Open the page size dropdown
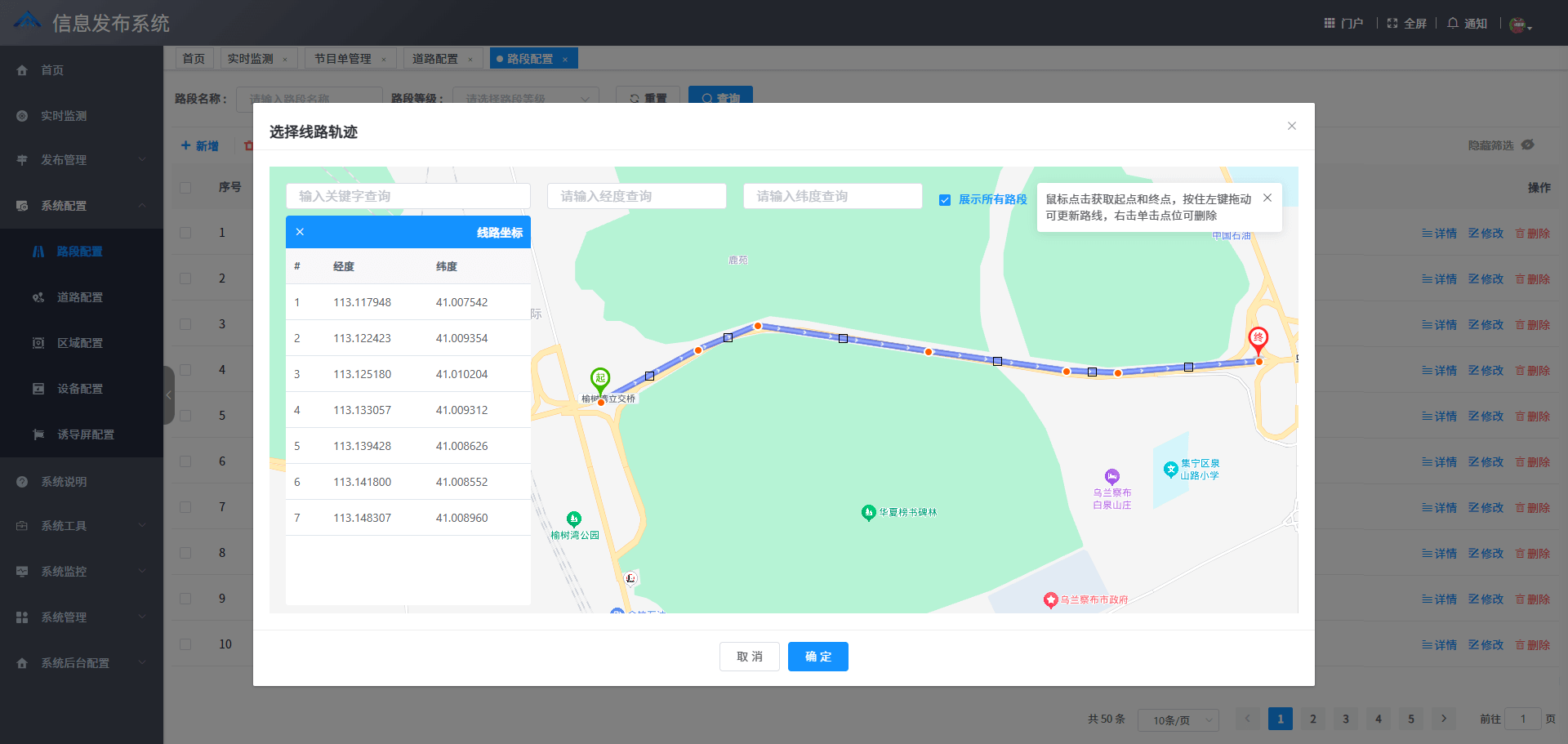This screenshot has width=1568, height=744. (1178, 719)
